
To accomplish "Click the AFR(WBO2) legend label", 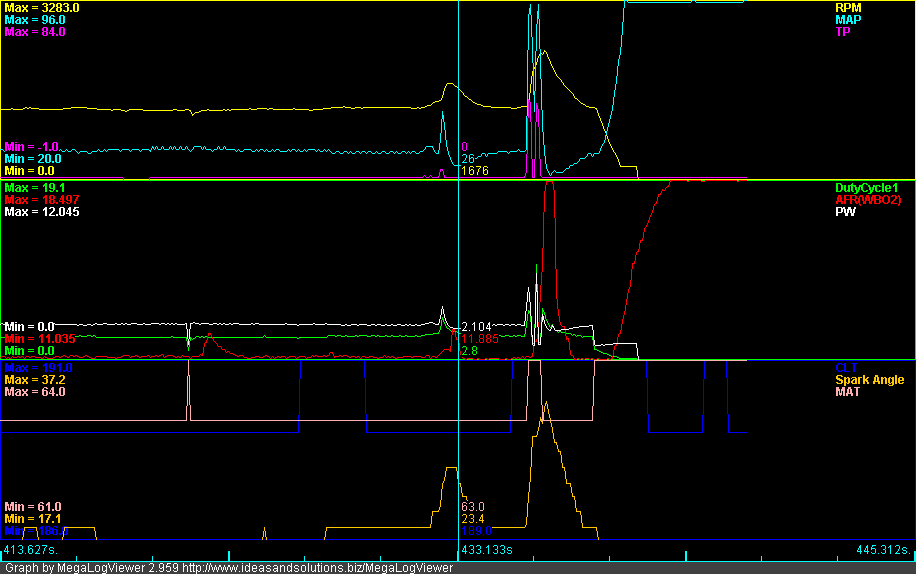I will pos(868,200).
